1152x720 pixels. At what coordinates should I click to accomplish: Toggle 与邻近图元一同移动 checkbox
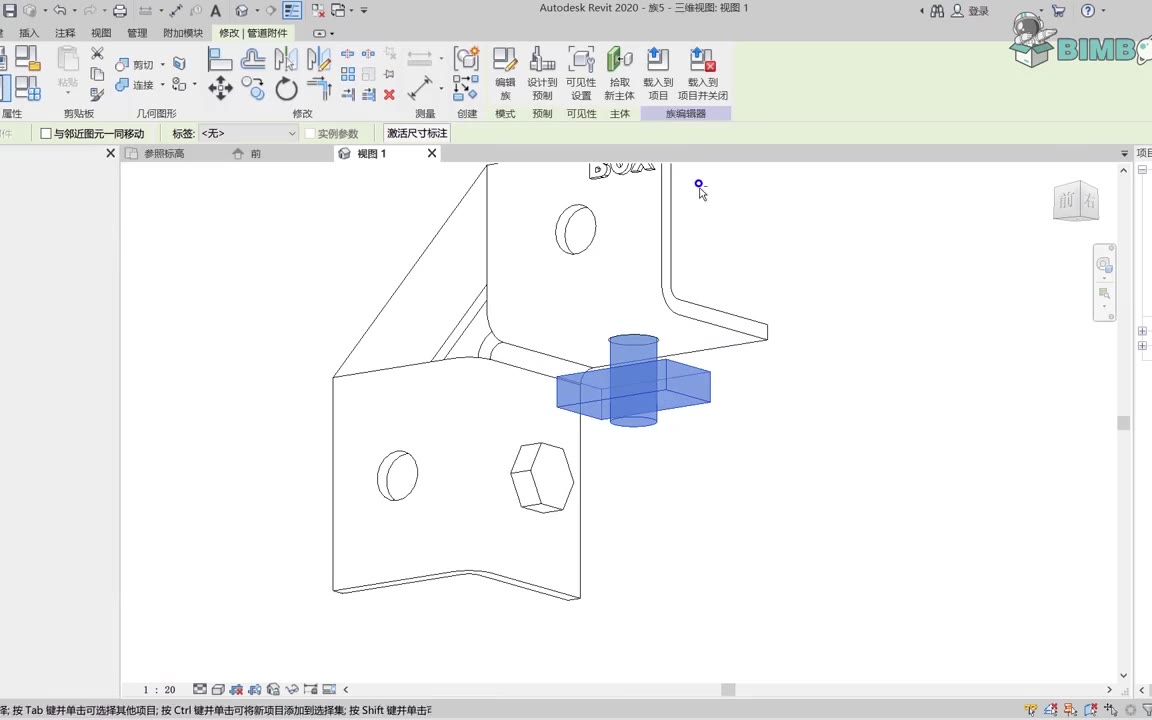pos(46,134)
